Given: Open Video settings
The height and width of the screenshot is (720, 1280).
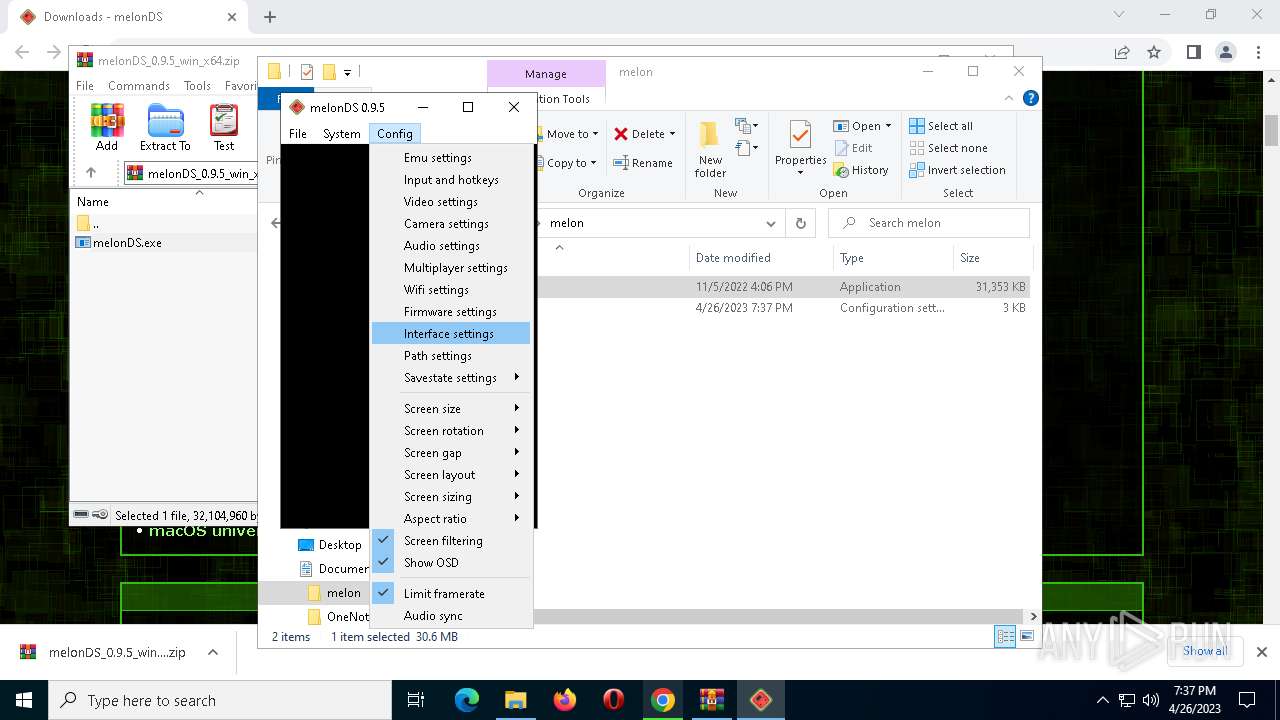Looking at the screenshot, I should pos(451,202).
